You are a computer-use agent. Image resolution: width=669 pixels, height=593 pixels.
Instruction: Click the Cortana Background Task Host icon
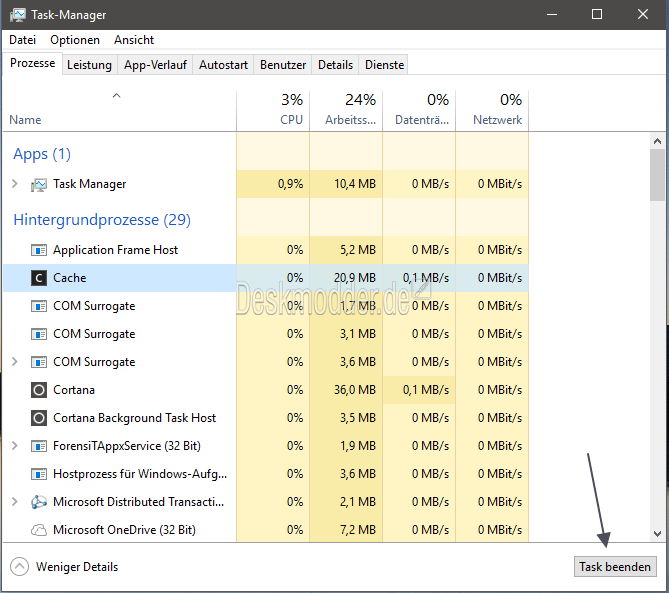[x=39, y=418]
